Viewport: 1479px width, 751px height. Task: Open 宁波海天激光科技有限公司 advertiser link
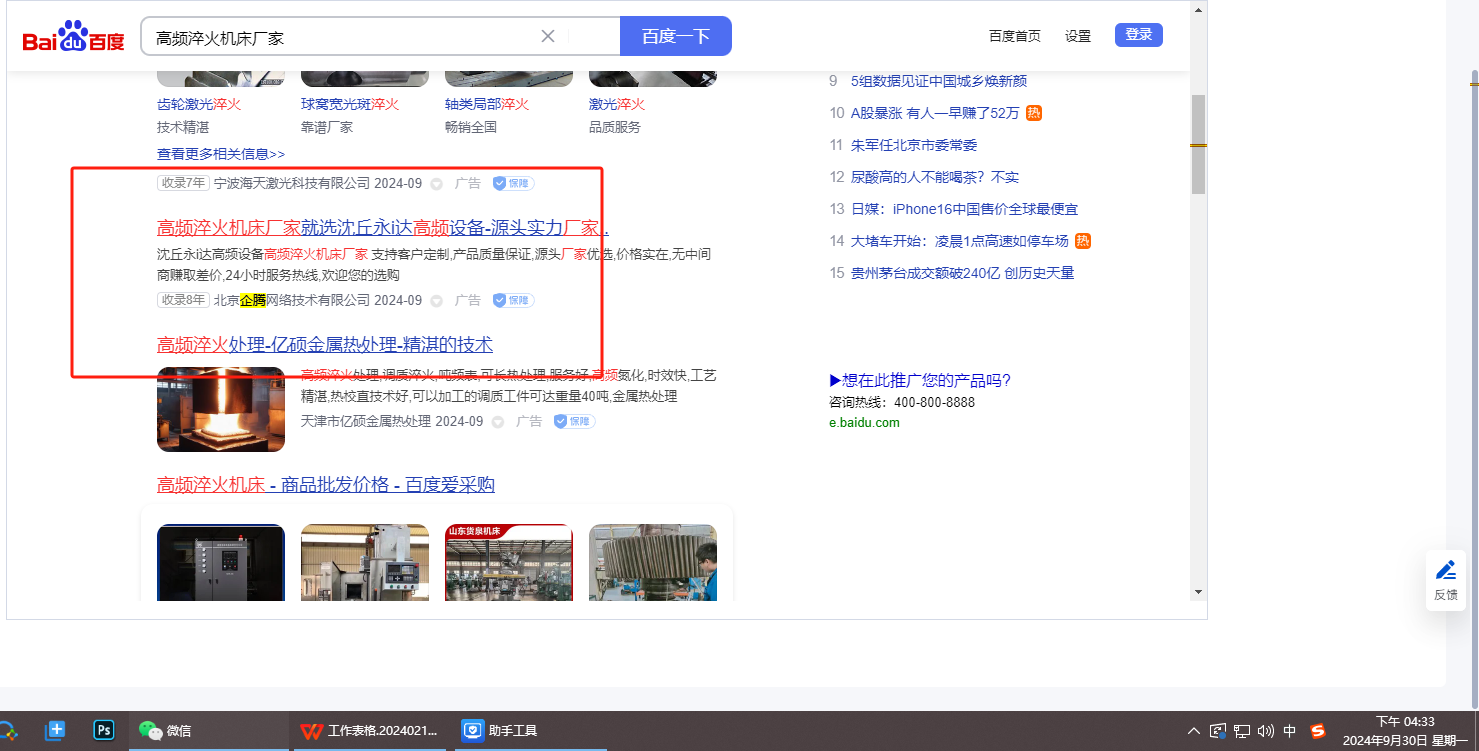tap(292, 183)
